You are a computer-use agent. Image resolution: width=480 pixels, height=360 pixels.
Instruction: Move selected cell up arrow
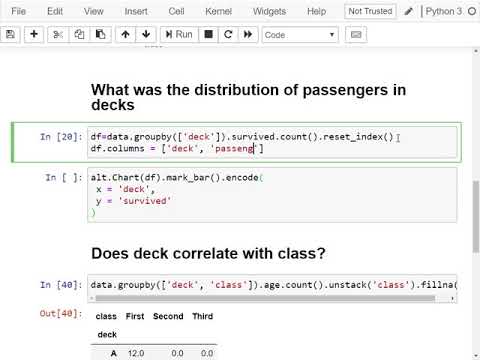pyautogui.click(x=125, y=34)
